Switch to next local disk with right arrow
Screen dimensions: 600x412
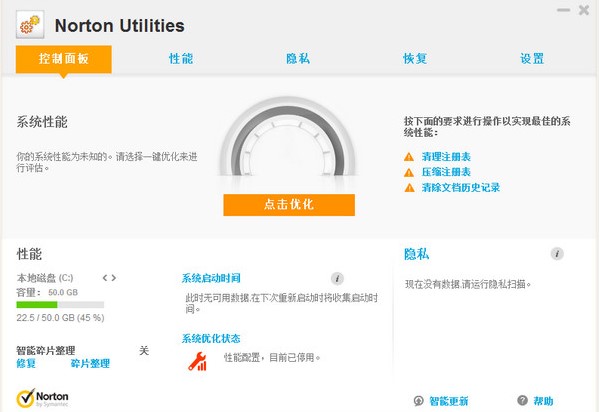coord(114,277)
